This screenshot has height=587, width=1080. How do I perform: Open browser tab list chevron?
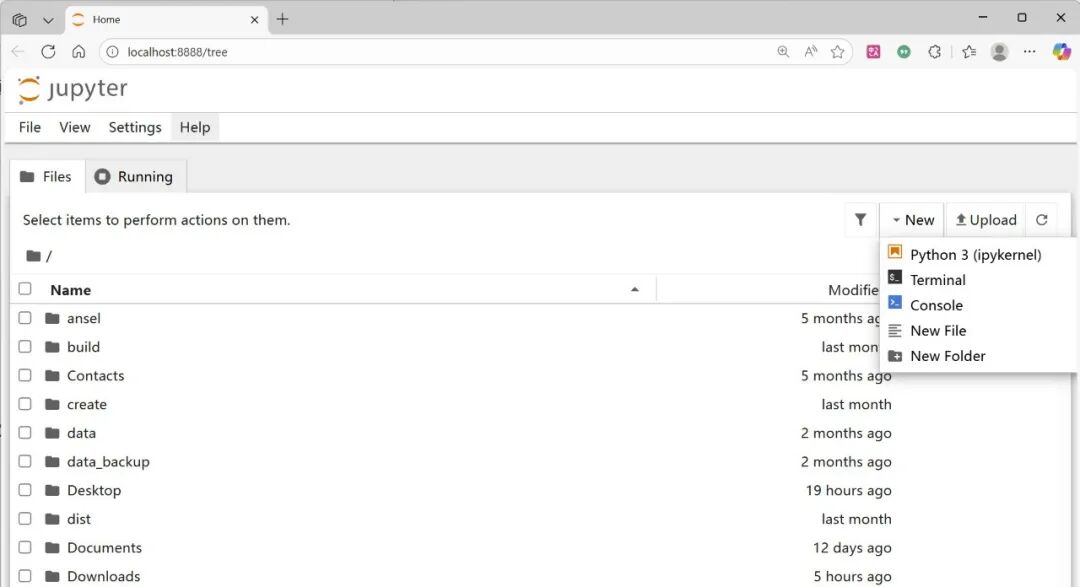(48, 20)
